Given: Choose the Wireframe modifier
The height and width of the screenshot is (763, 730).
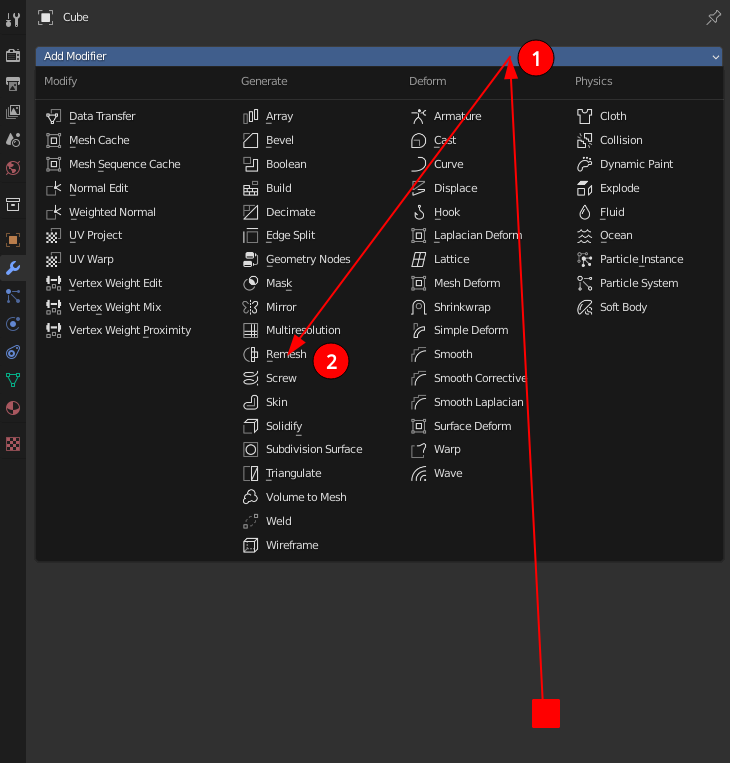Looking at the screenshot, I should pyautogui.click(x=280, y=545).
